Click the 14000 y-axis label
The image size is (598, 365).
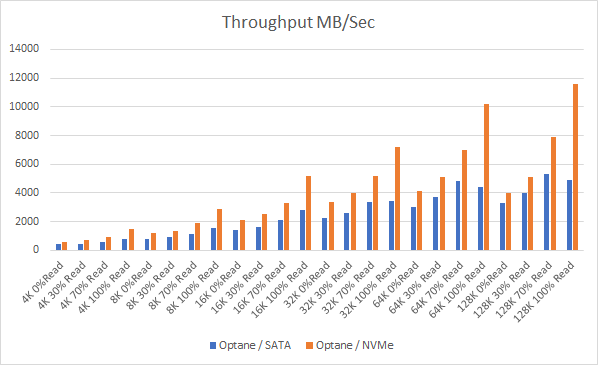coord(24,48)
